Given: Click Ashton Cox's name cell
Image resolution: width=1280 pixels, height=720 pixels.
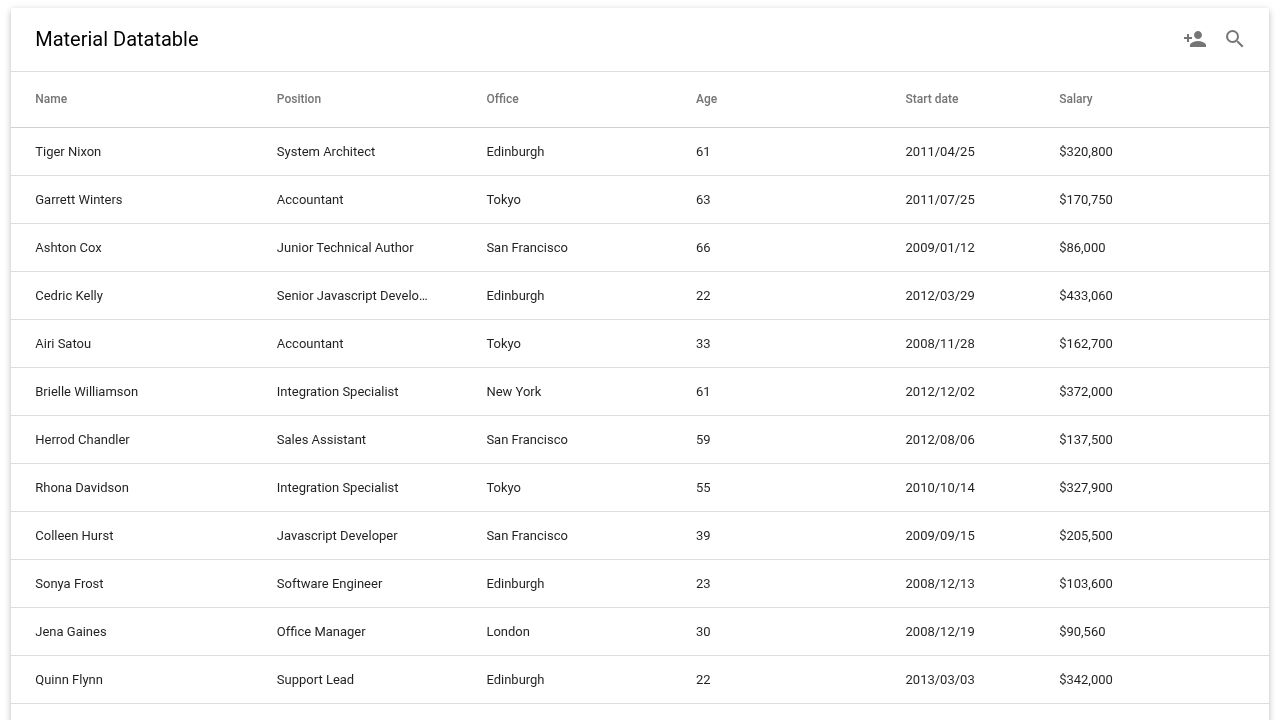Looking at the screenshot, I should coord(69,248).
